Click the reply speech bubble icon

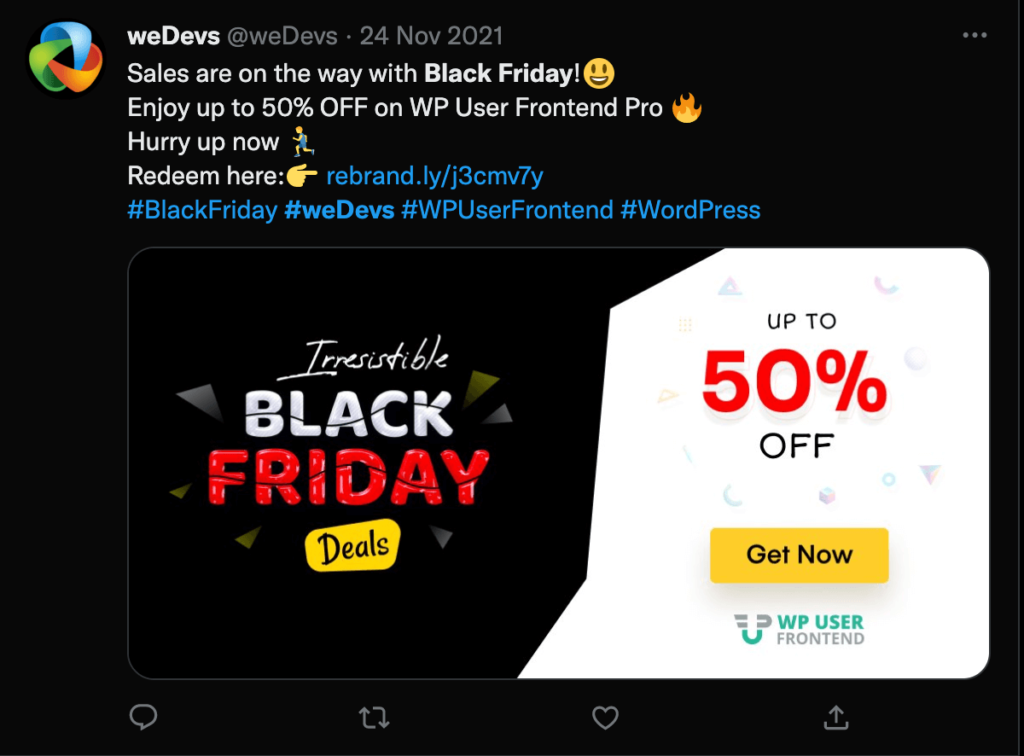(x=144, y=716)
